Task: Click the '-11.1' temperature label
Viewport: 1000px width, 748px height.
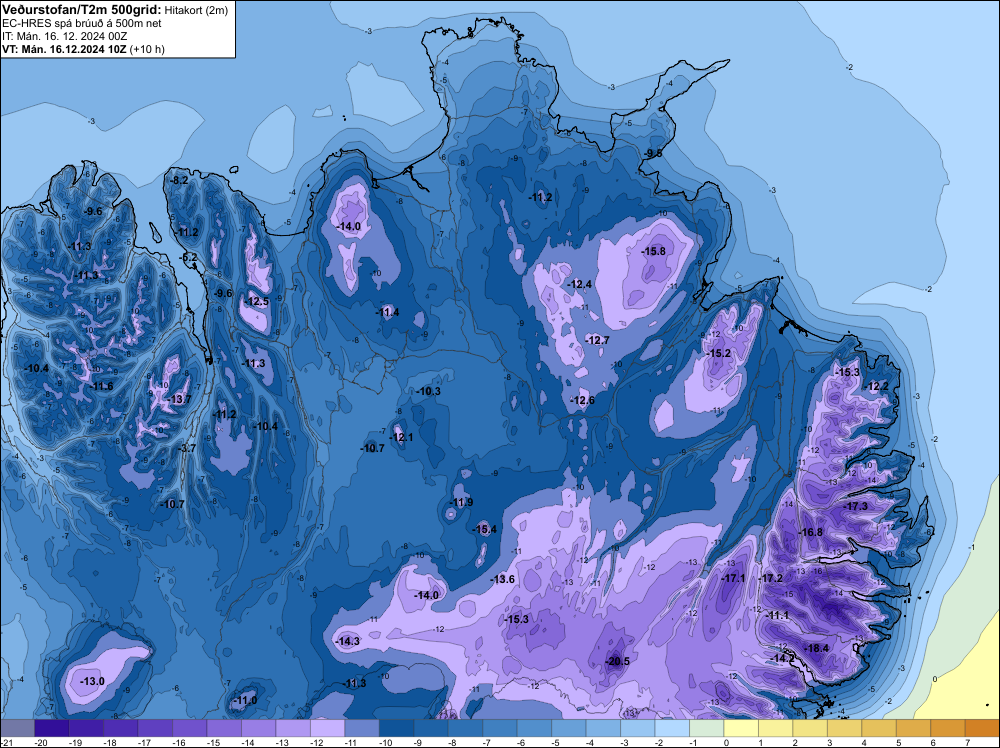Action: coord(777,615)
